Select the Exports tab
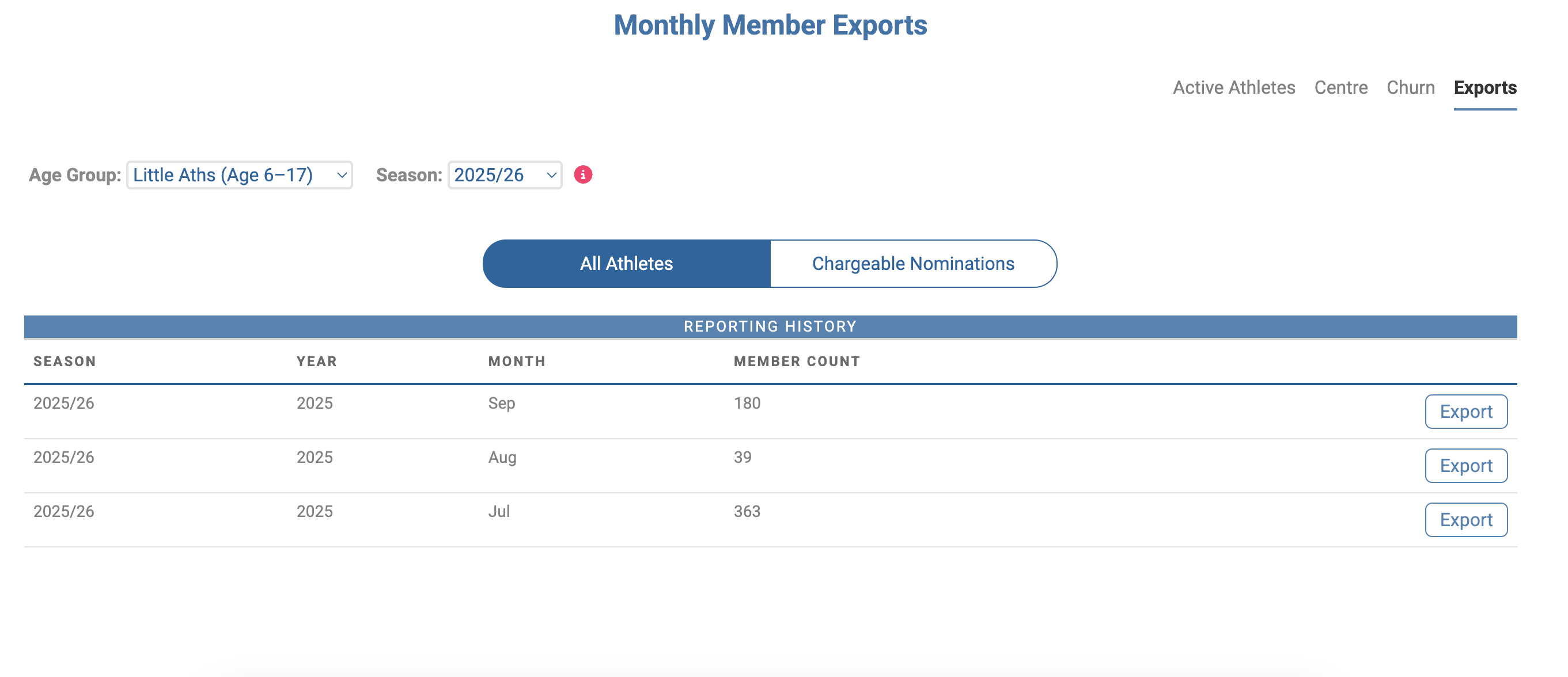The width and height of the screenshot is (1568, 677). [1485, 88]
